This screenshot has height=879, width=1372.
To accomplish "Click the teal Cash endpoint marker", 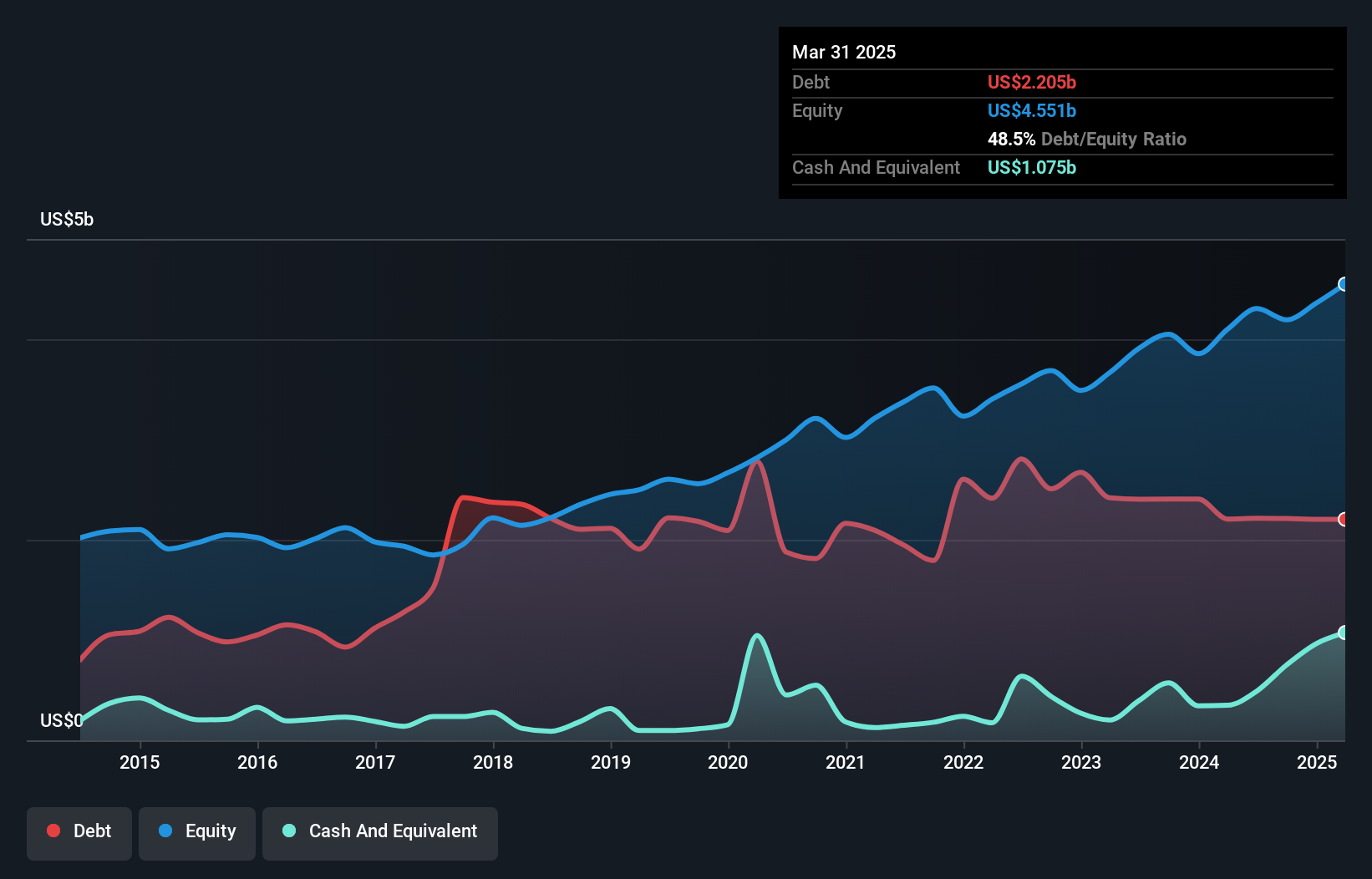I will [1344, 633].
